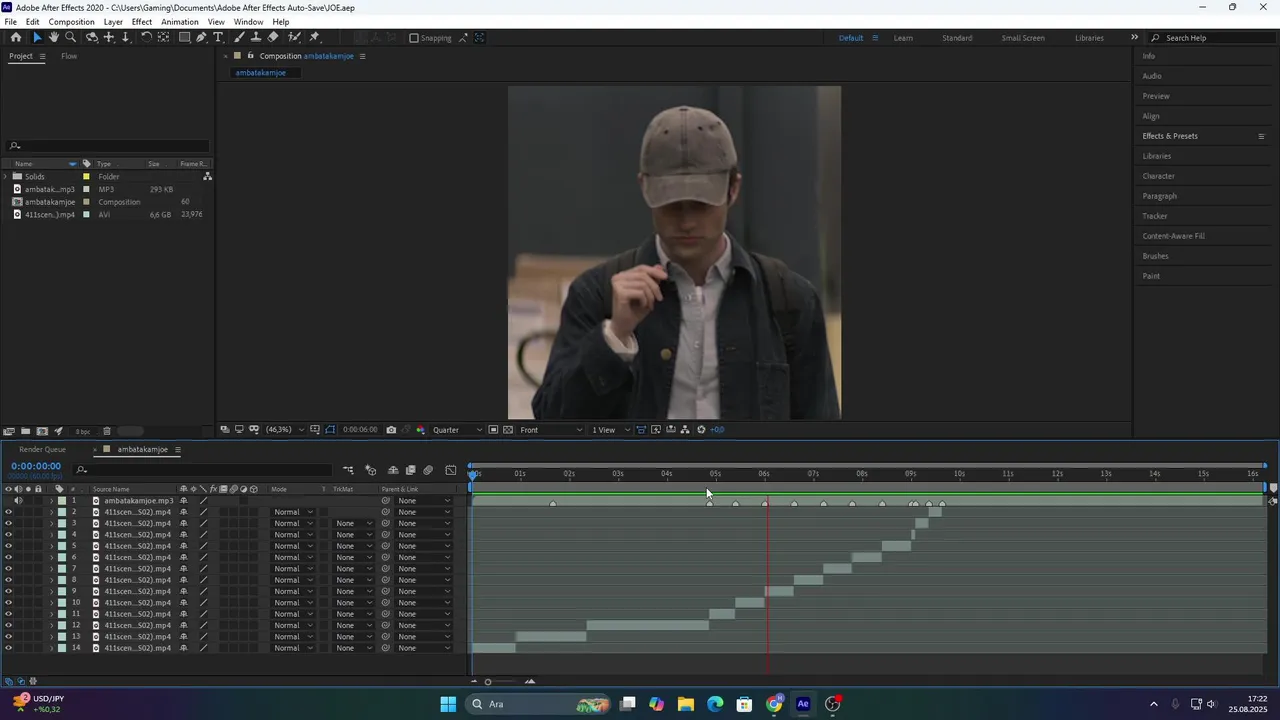Create a new folder in Project panel

pyautogui.click(x=25, y=431)
